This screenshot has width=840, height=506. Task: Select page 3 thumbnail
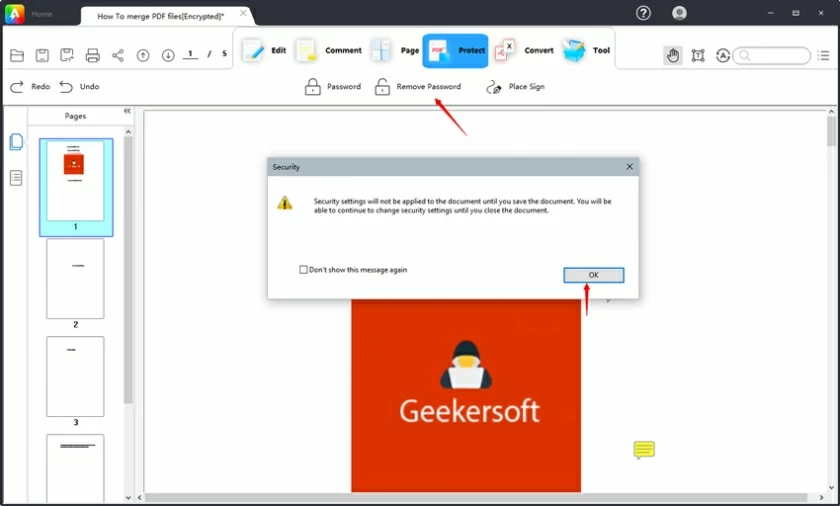[75, 376]
